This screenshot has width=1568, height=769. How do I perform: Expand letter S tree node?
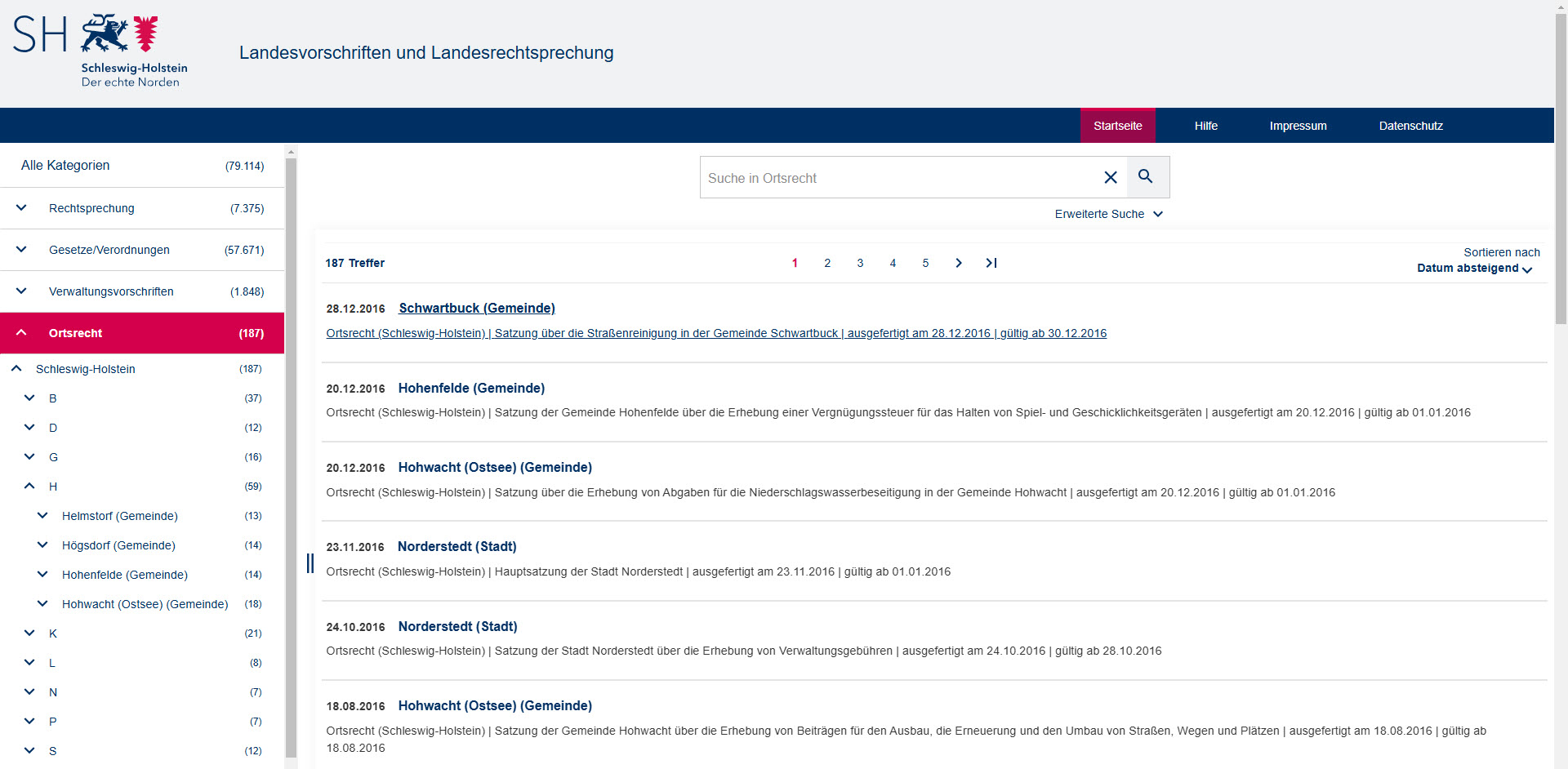pyautogui.click(x=29, y=751)
